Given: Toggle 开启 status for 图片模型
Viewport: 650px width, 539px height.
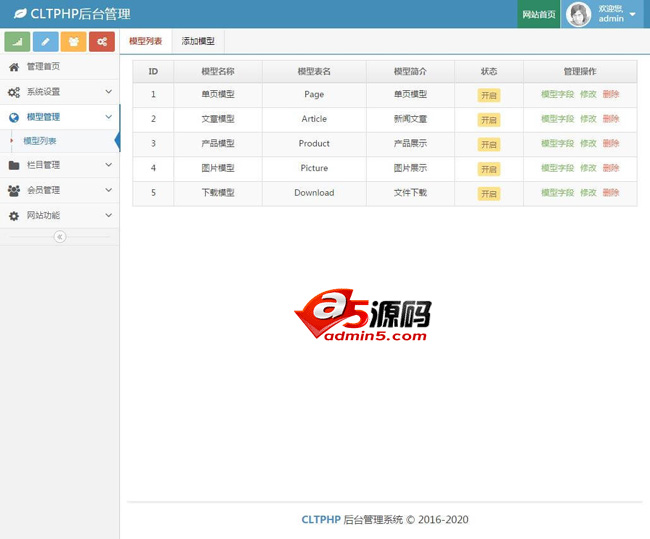Looking at the screenshot, I should (x=489, y=169).
